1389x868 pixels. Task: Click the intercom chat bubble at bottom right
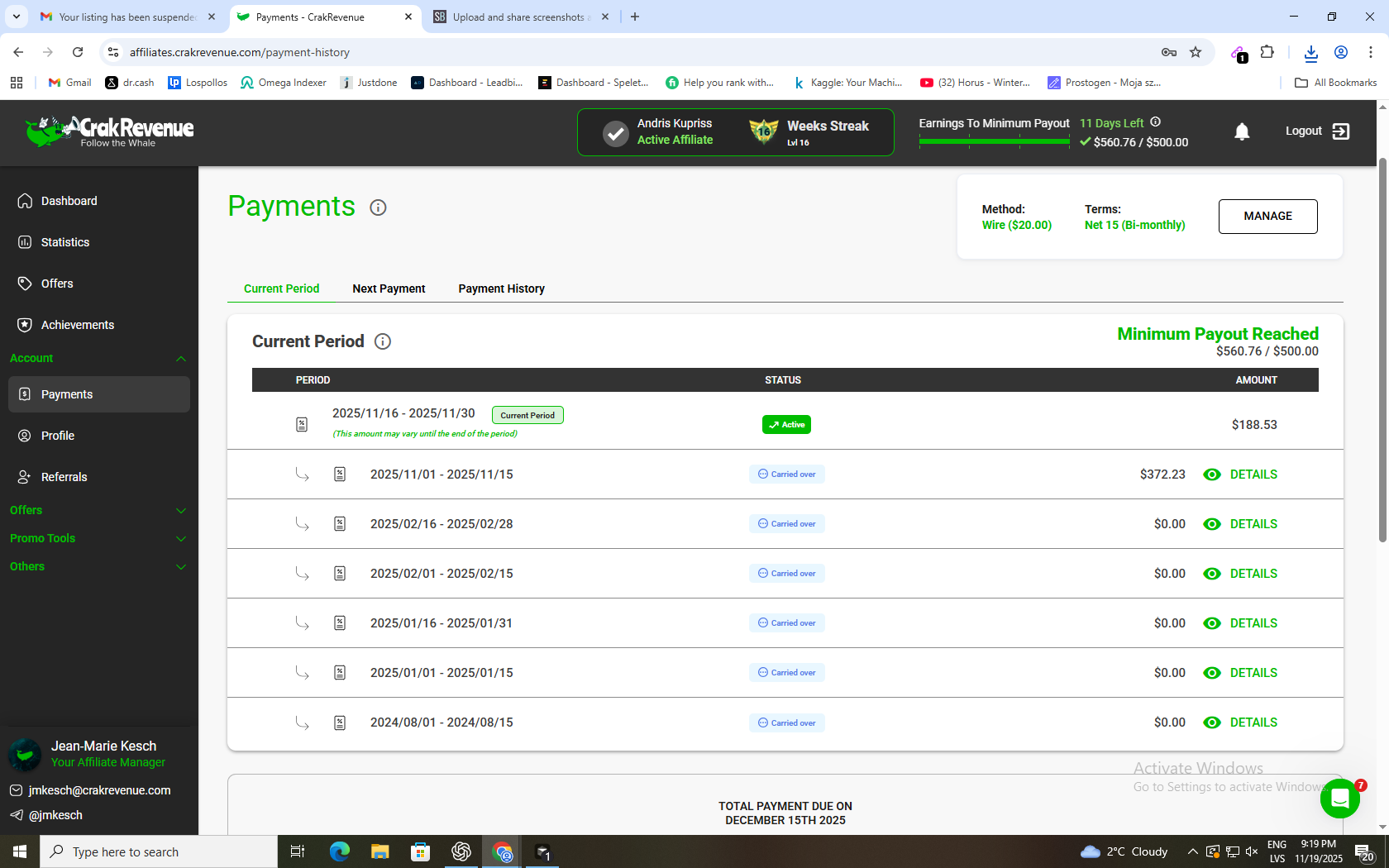point(1340,799)
